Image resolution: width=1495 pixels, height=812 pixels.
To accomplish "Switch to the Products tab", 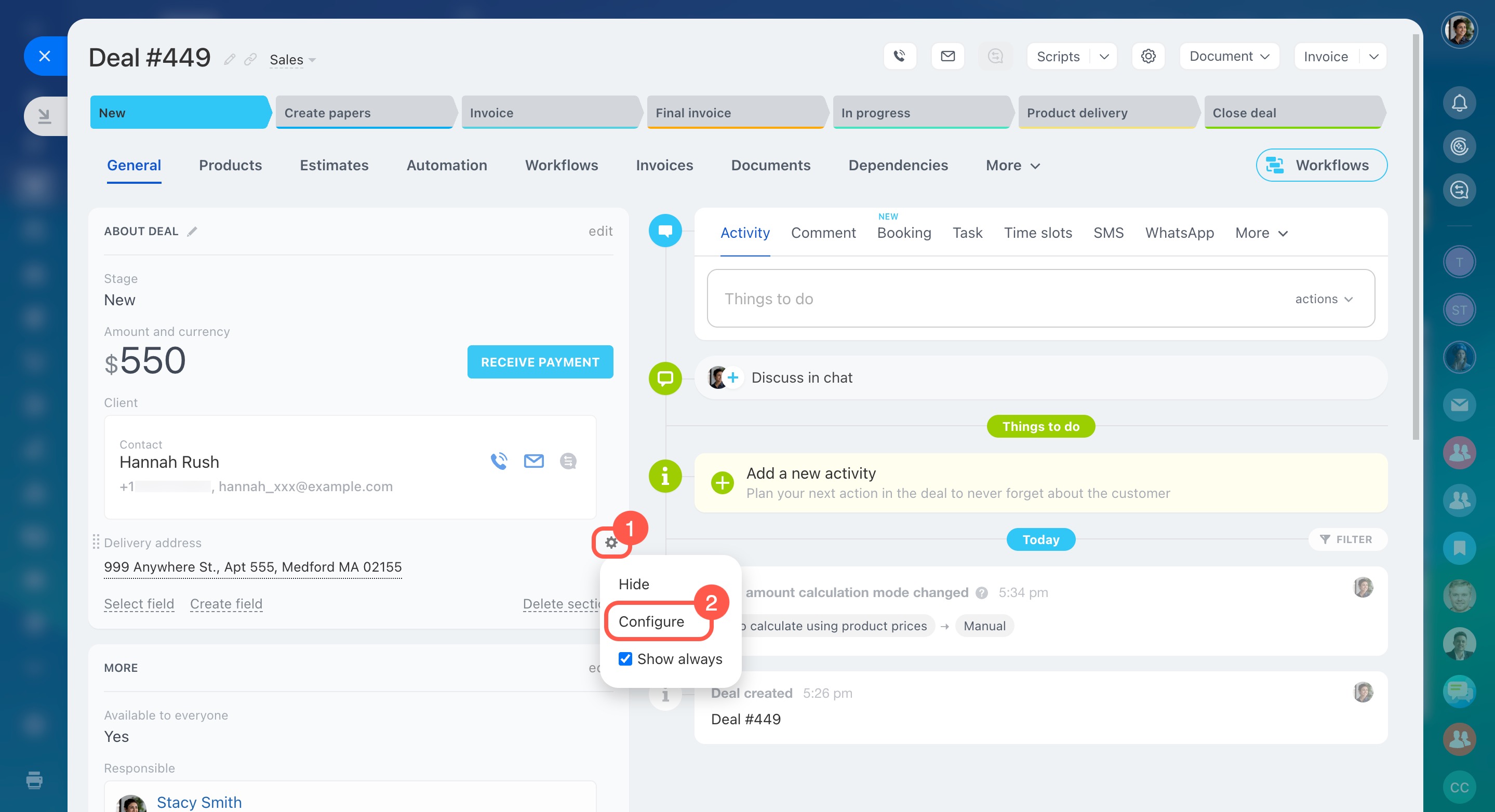I will (x=230, y=165).
